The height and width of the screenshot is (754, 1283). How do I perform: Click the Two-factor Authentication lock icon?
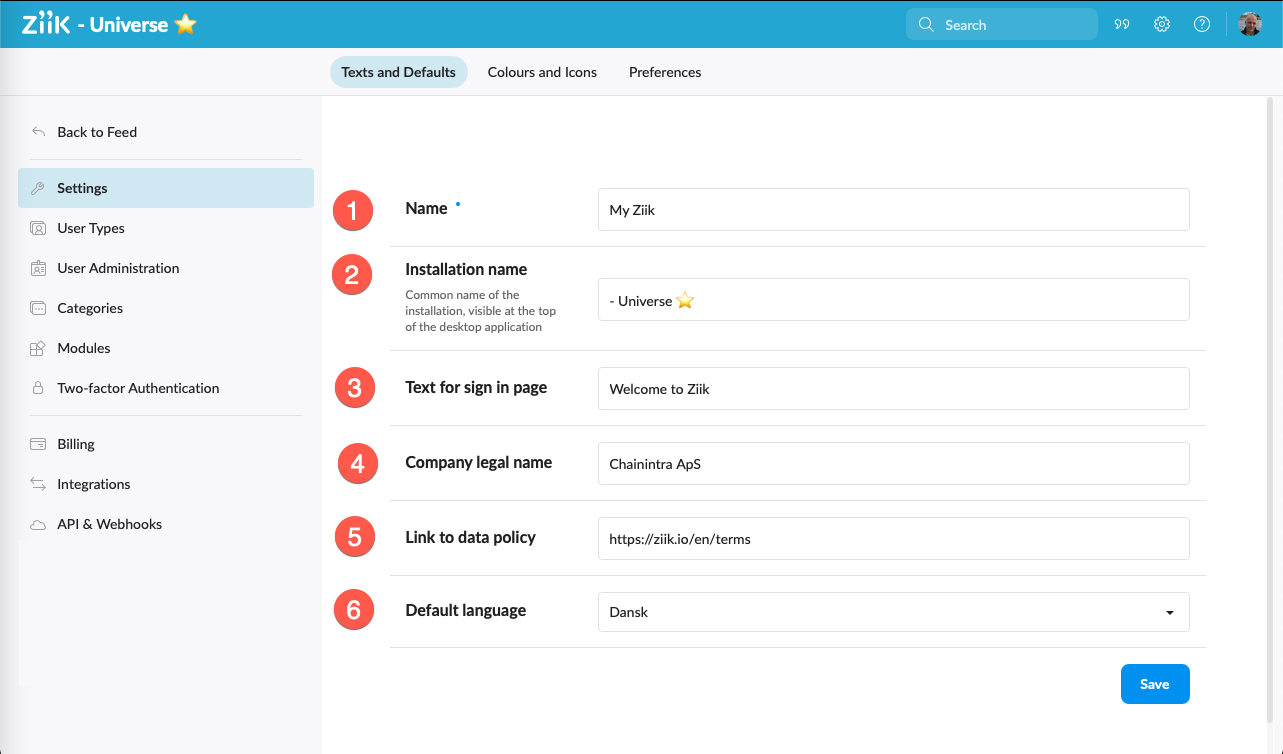[x=38, y=388]
